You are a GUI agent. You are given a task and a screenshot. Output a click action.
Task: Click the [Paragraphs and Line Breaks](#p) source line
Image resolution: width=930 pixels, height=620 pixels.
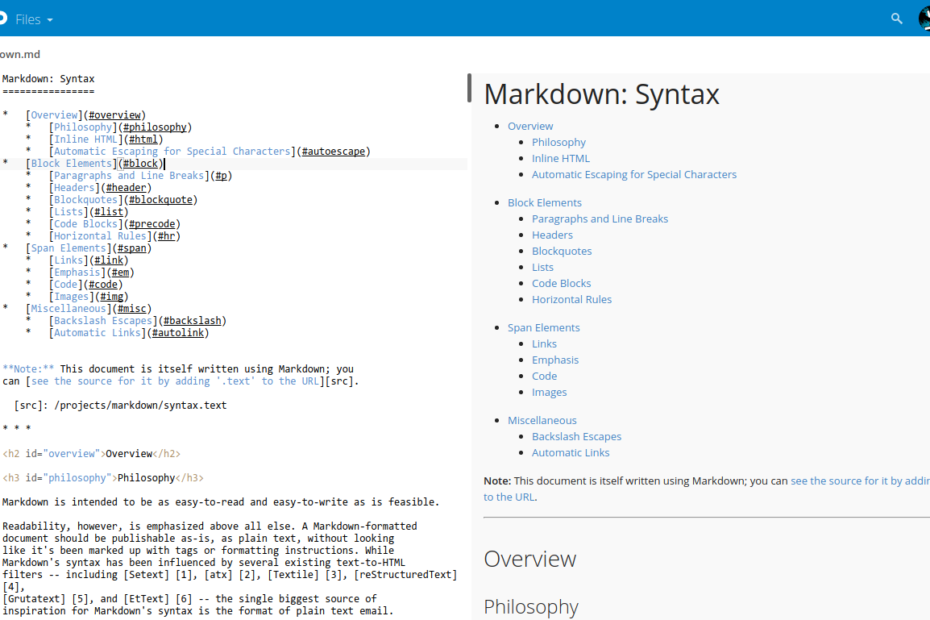point(141,176)
